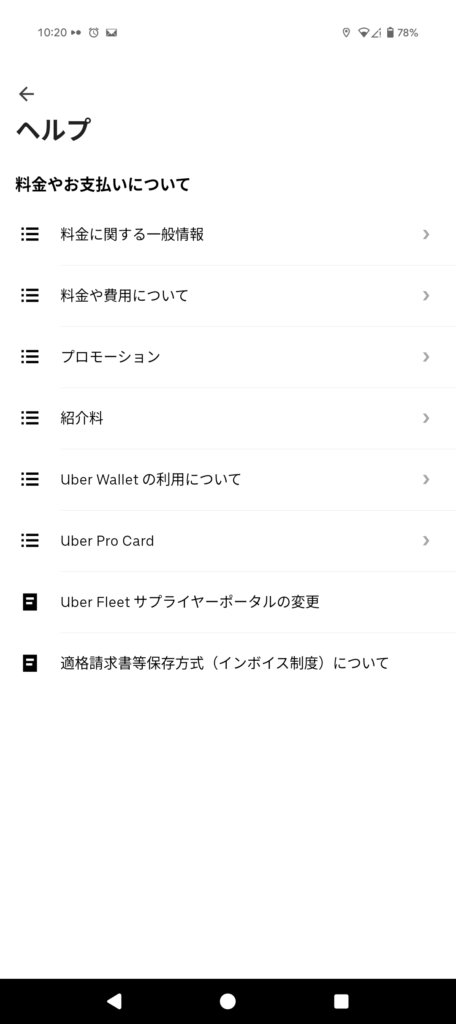Click list icon beside プロモーション
The image size is (456, 1024).
(29, 357)
